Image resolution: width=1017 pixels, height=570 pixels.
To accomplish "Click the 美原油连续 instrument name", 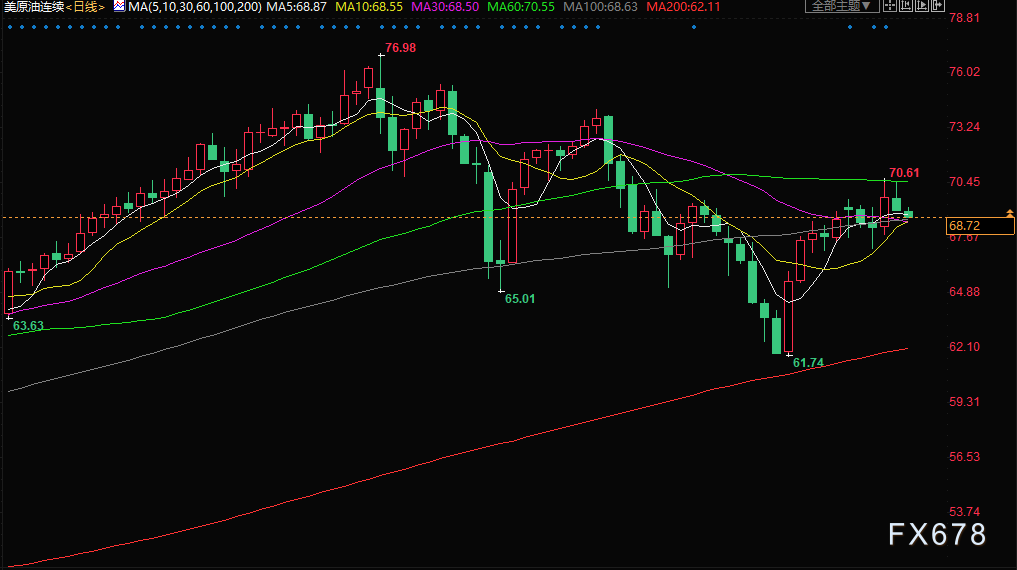I will coord(34,7).
